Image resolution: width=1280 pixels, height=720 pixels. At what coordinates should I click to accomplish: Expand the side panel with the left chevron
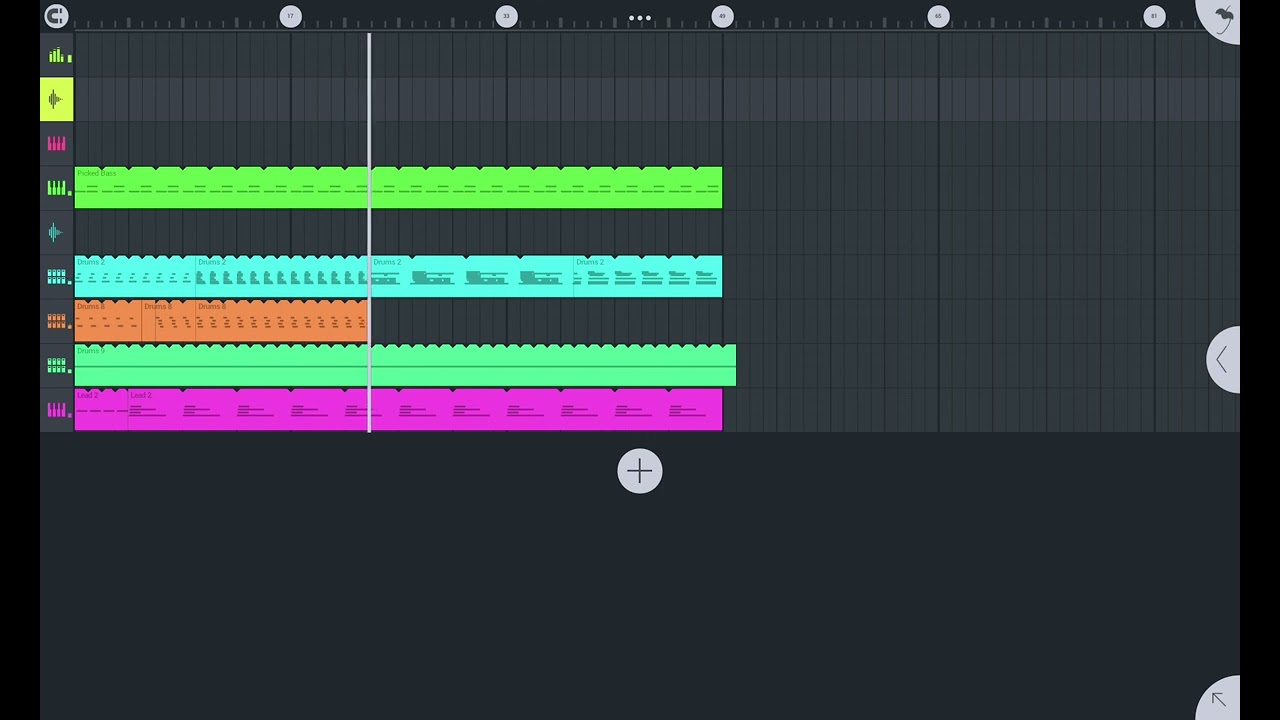pyautogui.click(x=1222, y=360)
